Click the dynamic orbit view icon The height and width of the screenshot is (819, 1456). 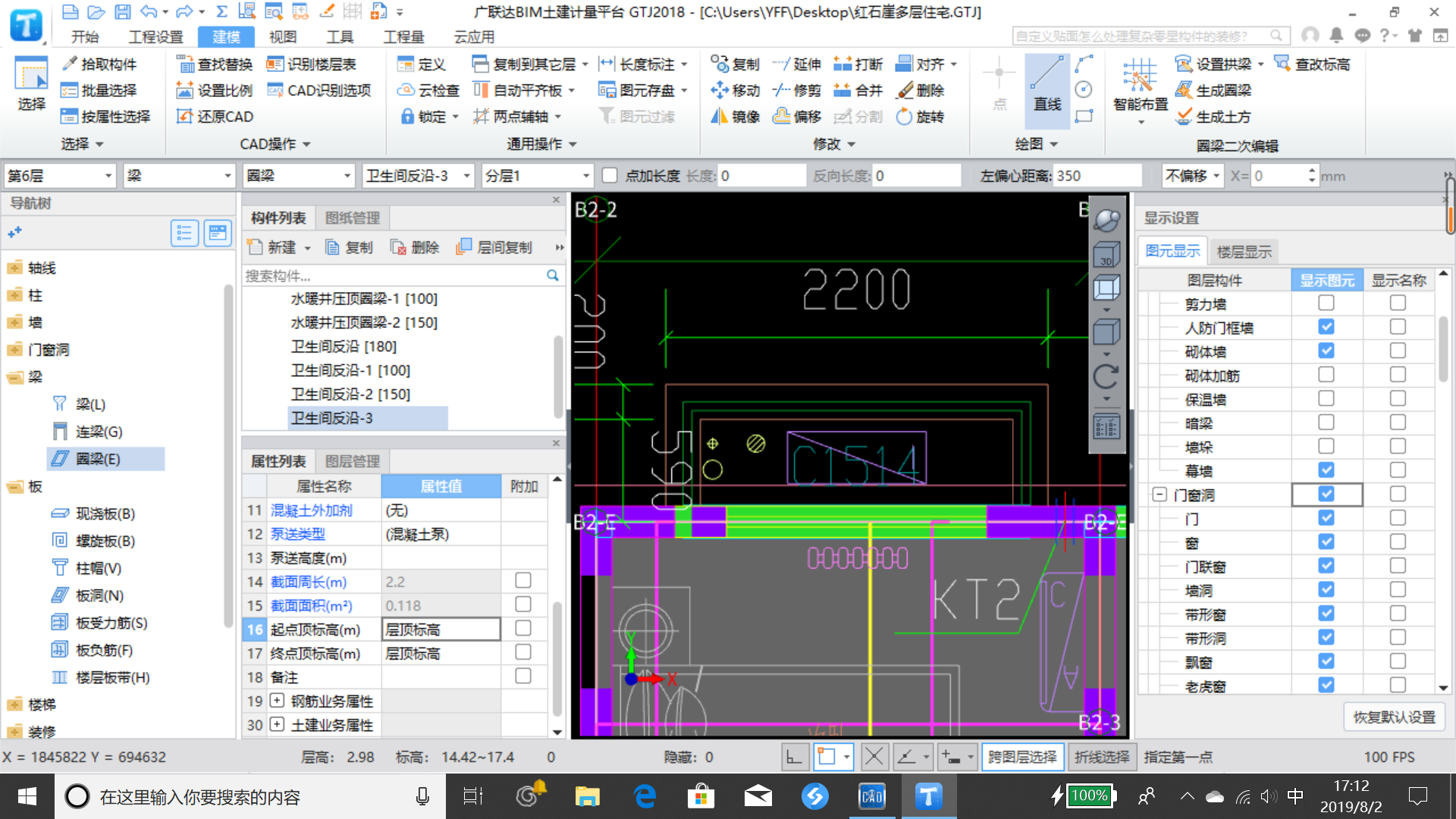click(x=1106, y=221)
